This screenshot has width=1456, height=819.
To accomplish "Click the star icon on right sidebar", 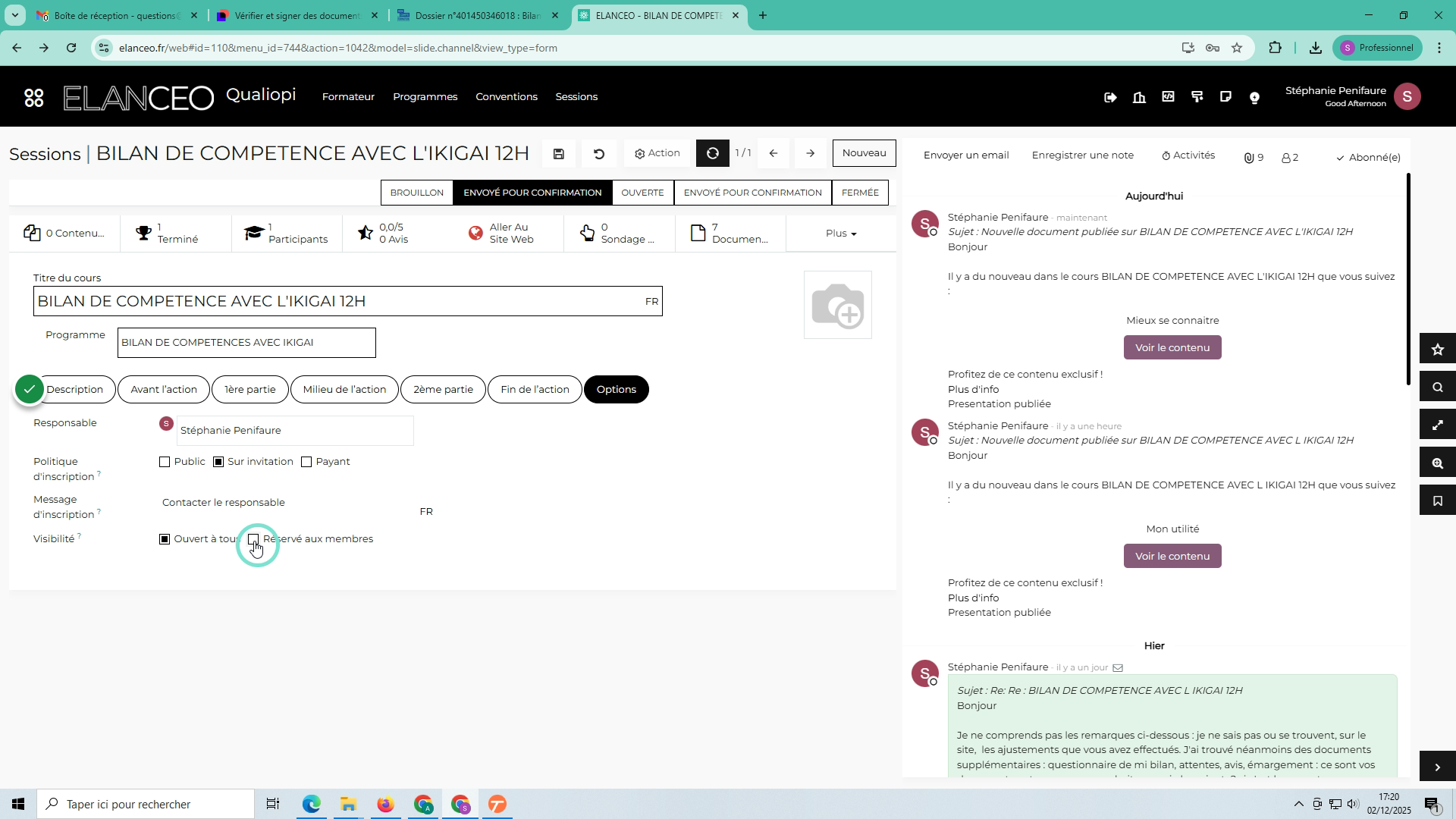I will coord(1438,349).
